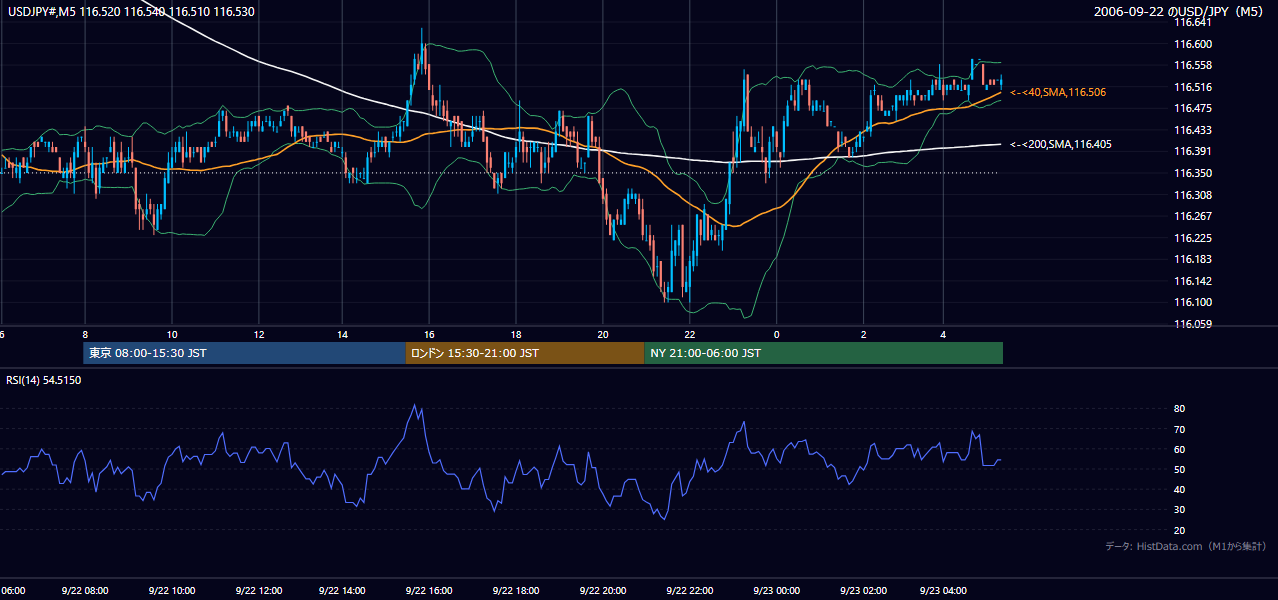This screenshot has height=600, width=1278.
Task: Click the 40 SMA label reading 116.506
Action: tap(1058, 92)
